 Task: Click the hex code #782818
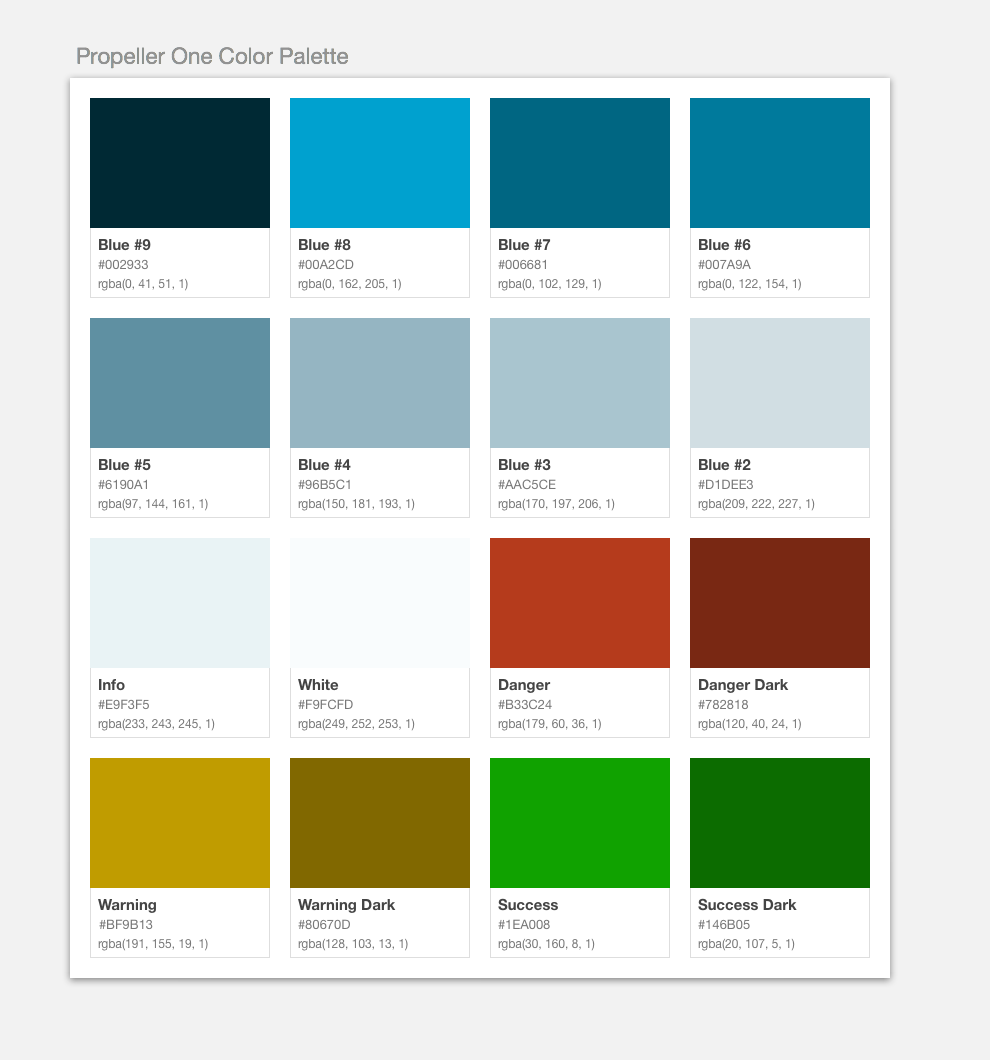[x=723, y=704]
